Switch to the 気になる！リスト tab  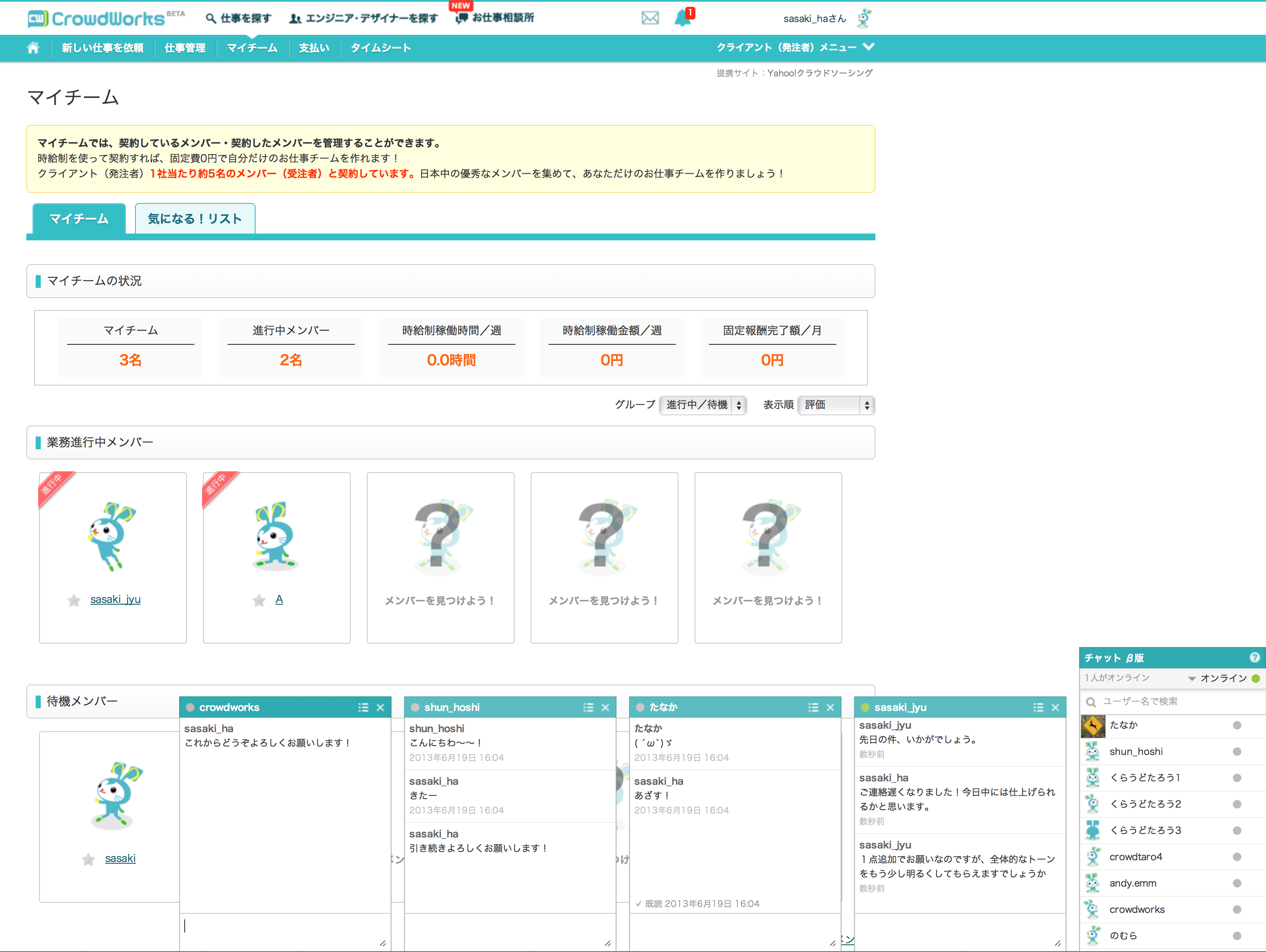pyautogui.click(x=194, y=218)
